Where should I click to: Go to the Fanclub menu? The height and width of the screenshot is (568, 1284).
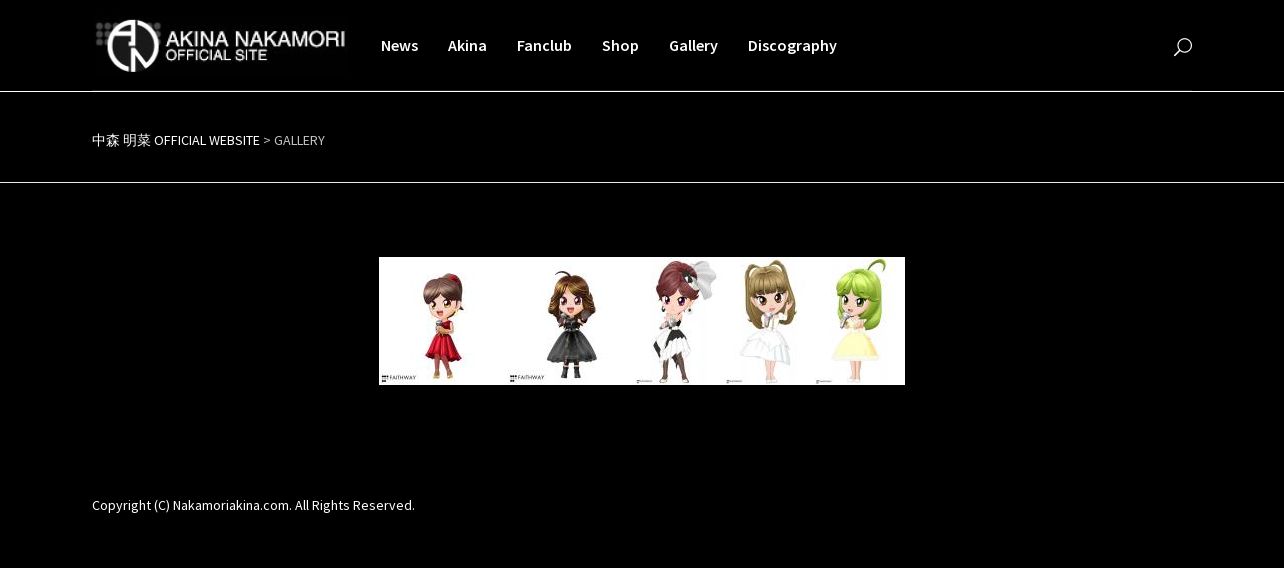[544, 45]
